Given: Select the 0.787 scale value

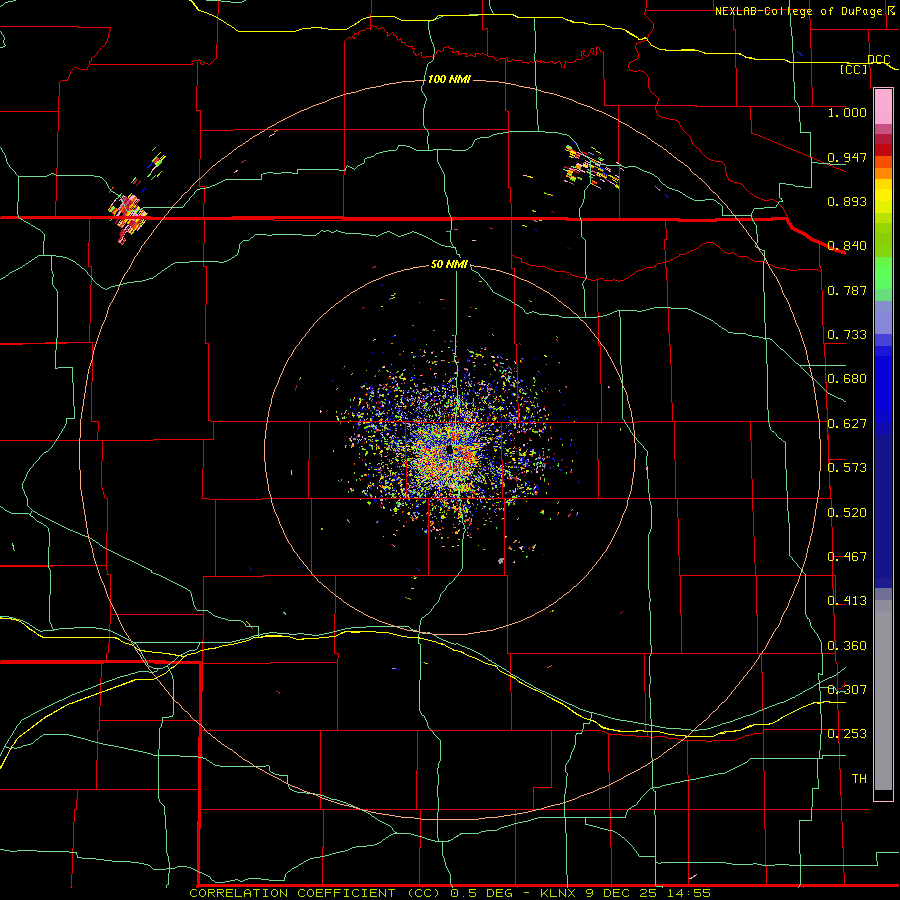Looking at the screenshot, I should tap(847, 290).
